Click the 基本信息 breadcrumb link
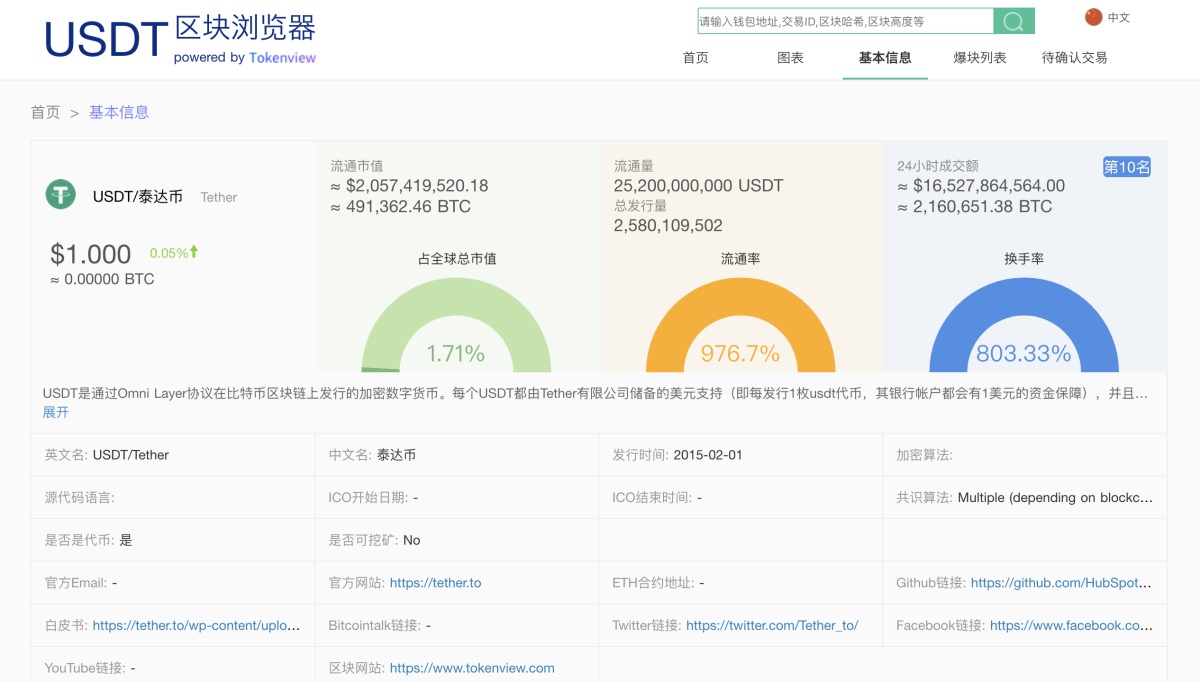1200x682 pixels. coord(119,112)
